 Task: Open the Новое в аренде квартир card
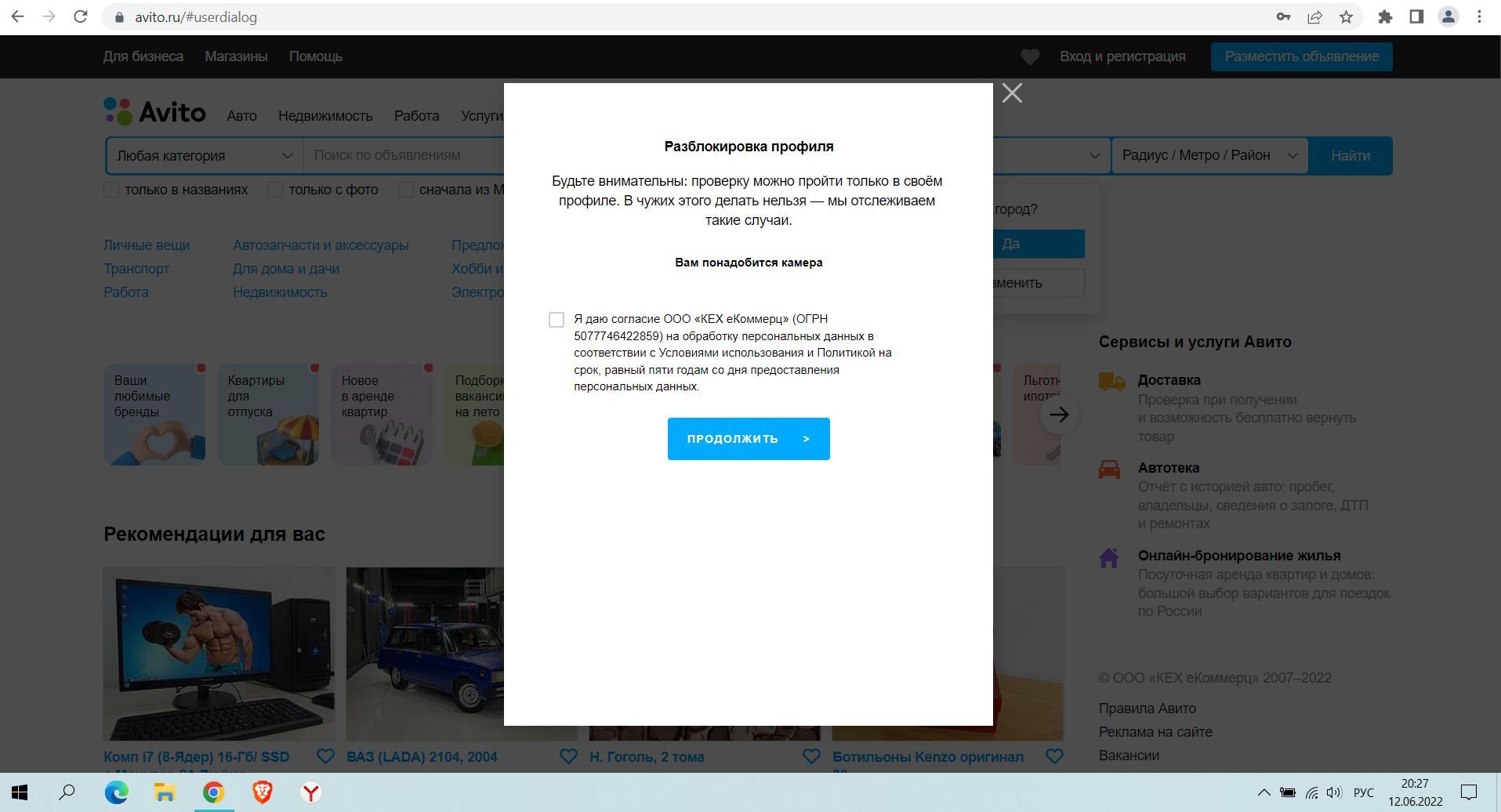[x=382, y=414]
